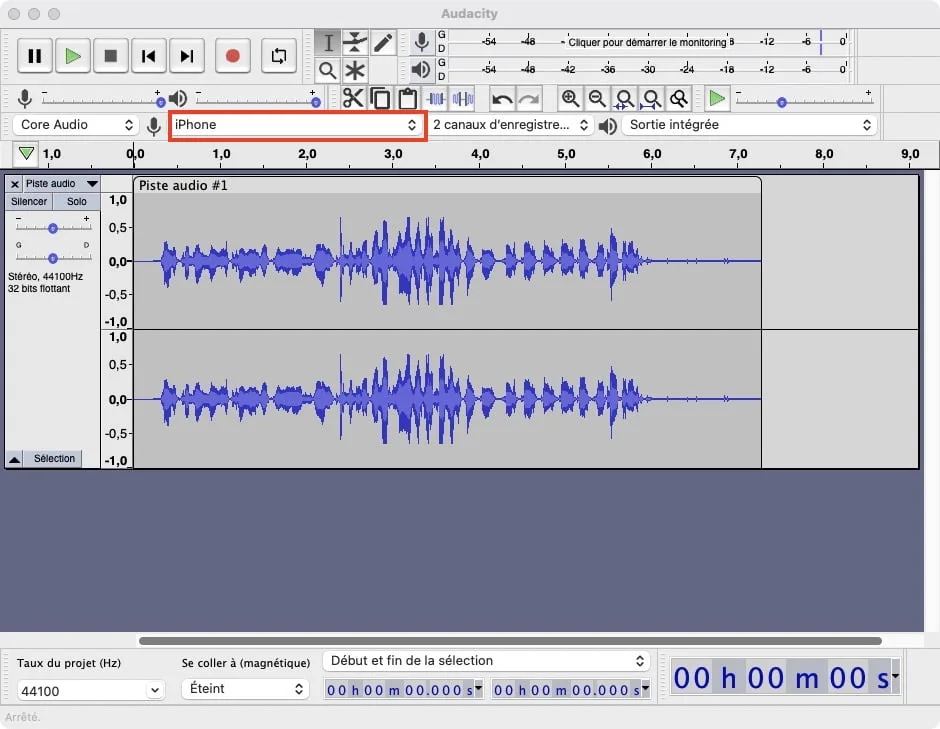Close the audio track with X
The height and width of the screenshot is (729, 940).
pos(15,184)
